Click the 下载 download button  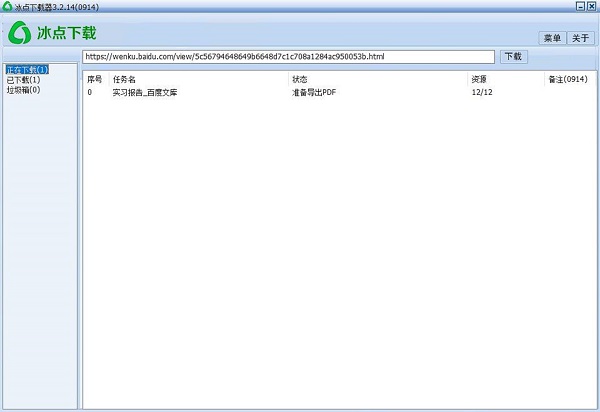coord(514,57)
